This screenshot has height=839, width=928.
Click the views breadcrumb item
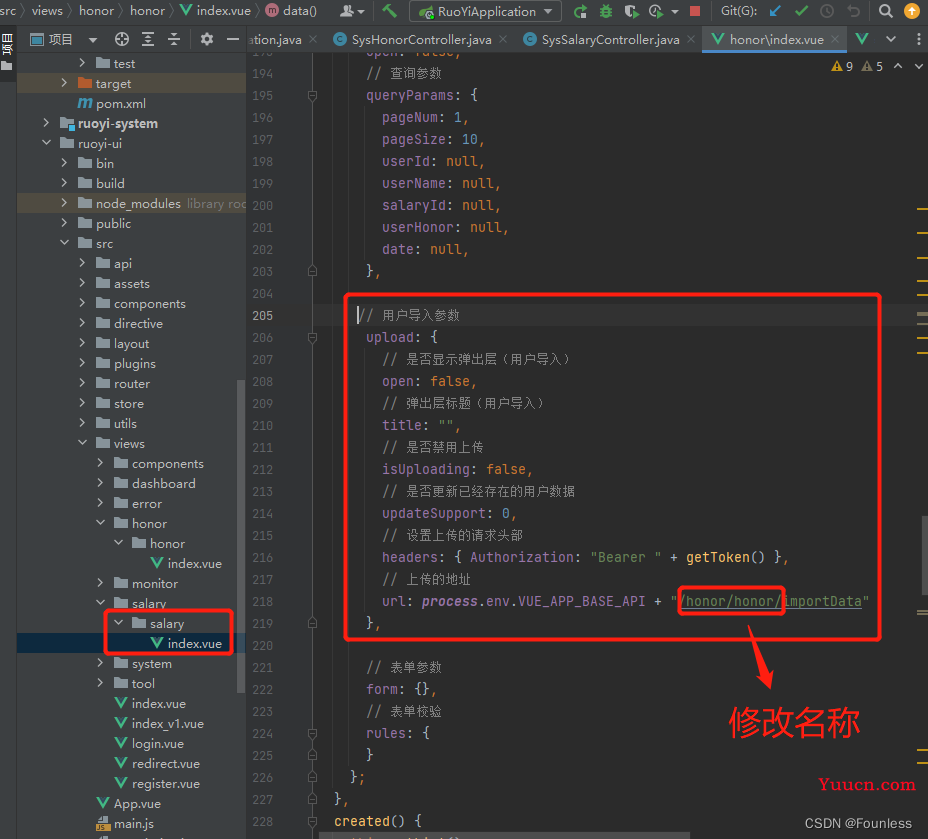pos(47,11)
